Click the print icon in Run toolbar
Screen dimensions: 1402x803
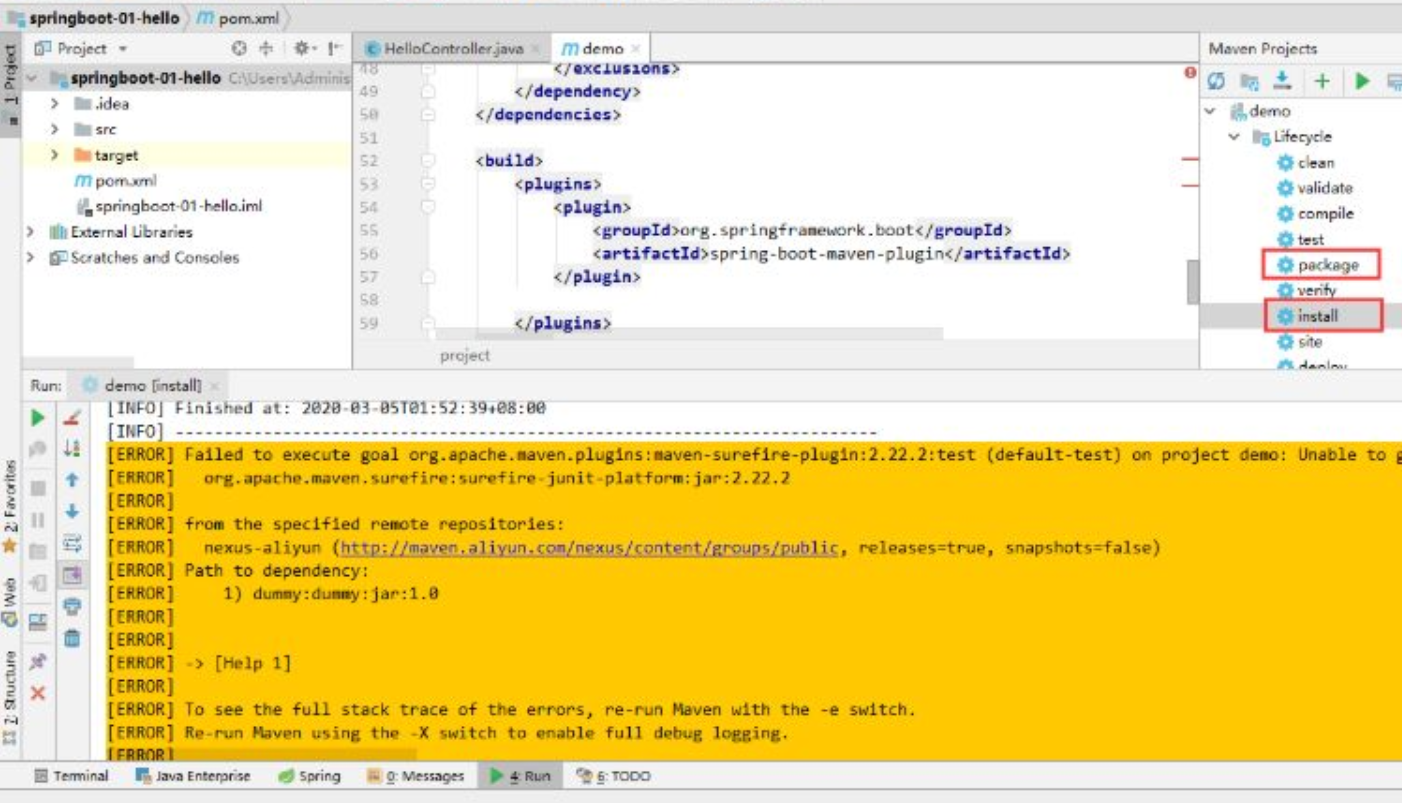[x=72, y=606]
